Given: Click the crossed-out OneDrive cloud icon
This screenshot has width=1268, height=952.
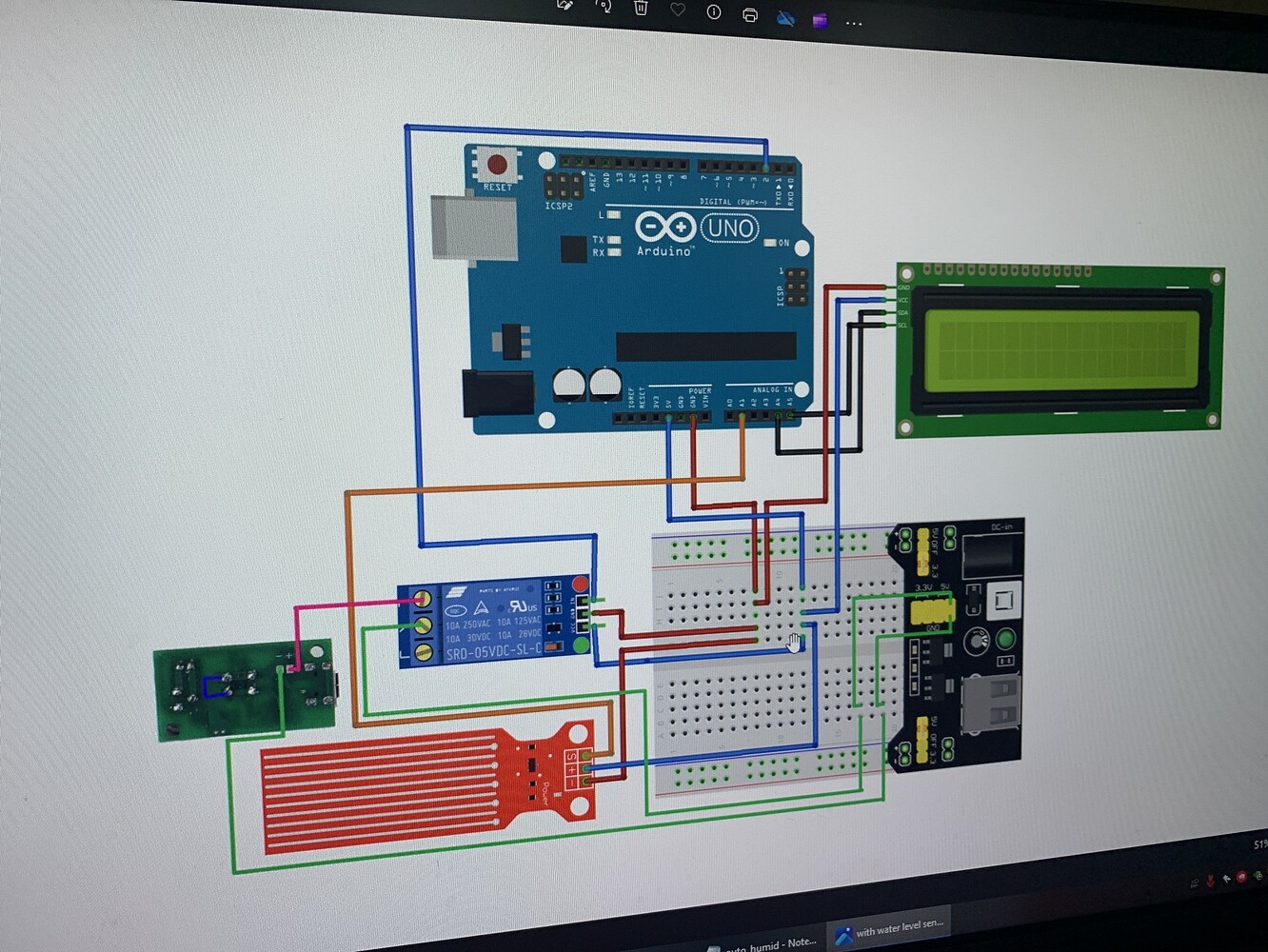Looking at the screenshot, I should (x=786, y=19).
